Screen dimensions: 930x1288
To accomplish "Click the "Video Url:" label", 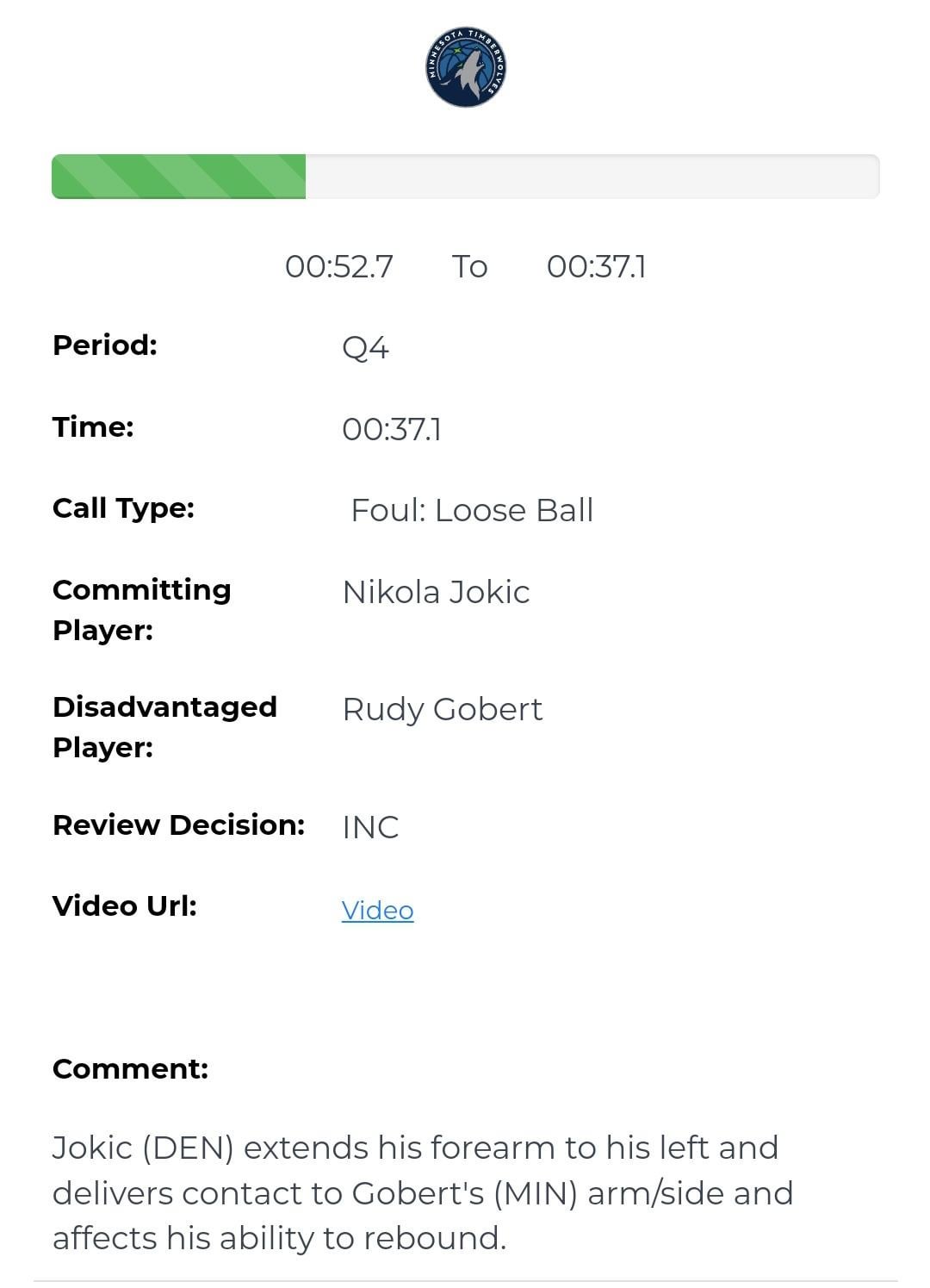I will point(125,905).
